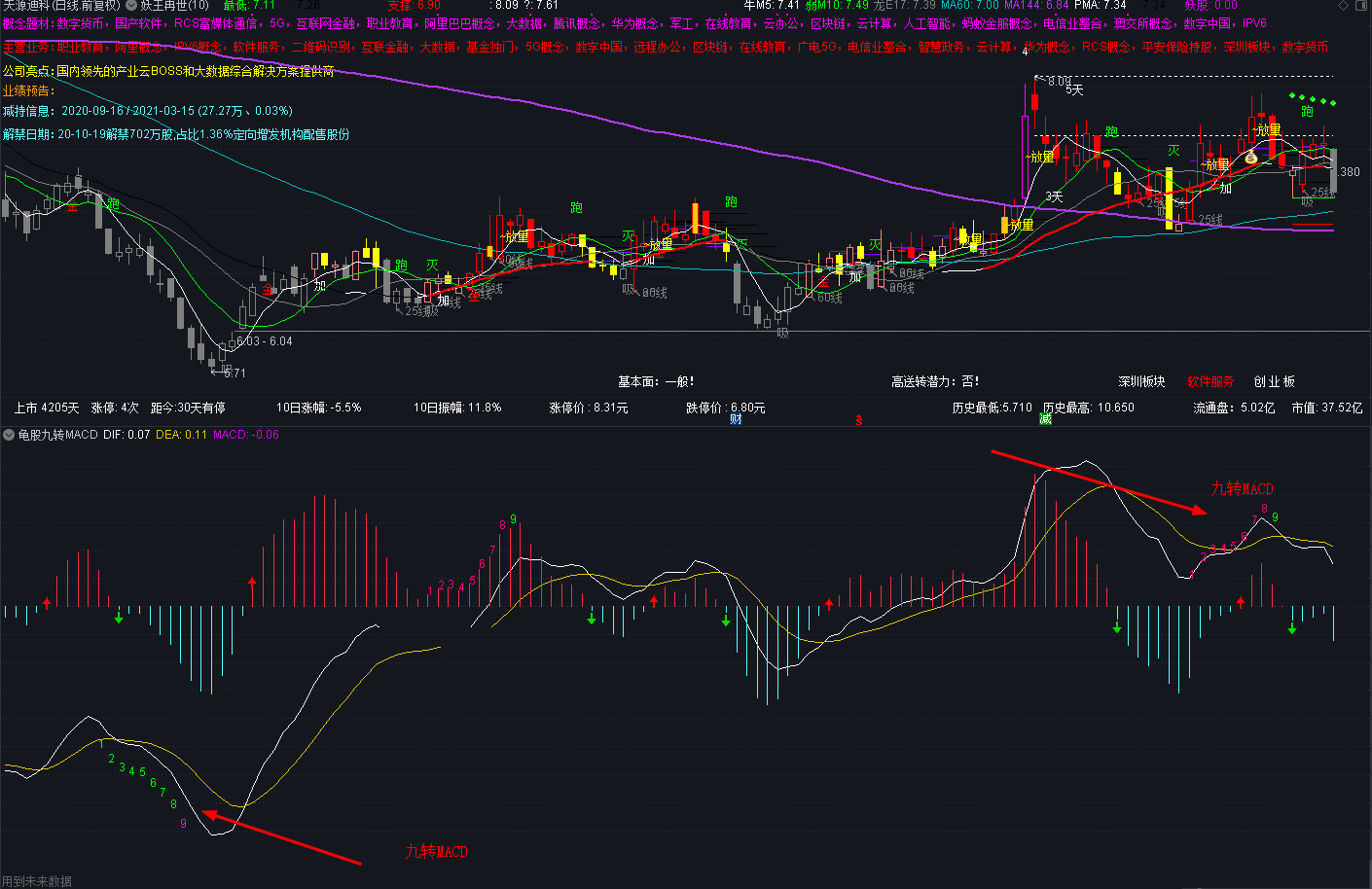Open the 互联网金融 concept link

(x=326, y=23)
